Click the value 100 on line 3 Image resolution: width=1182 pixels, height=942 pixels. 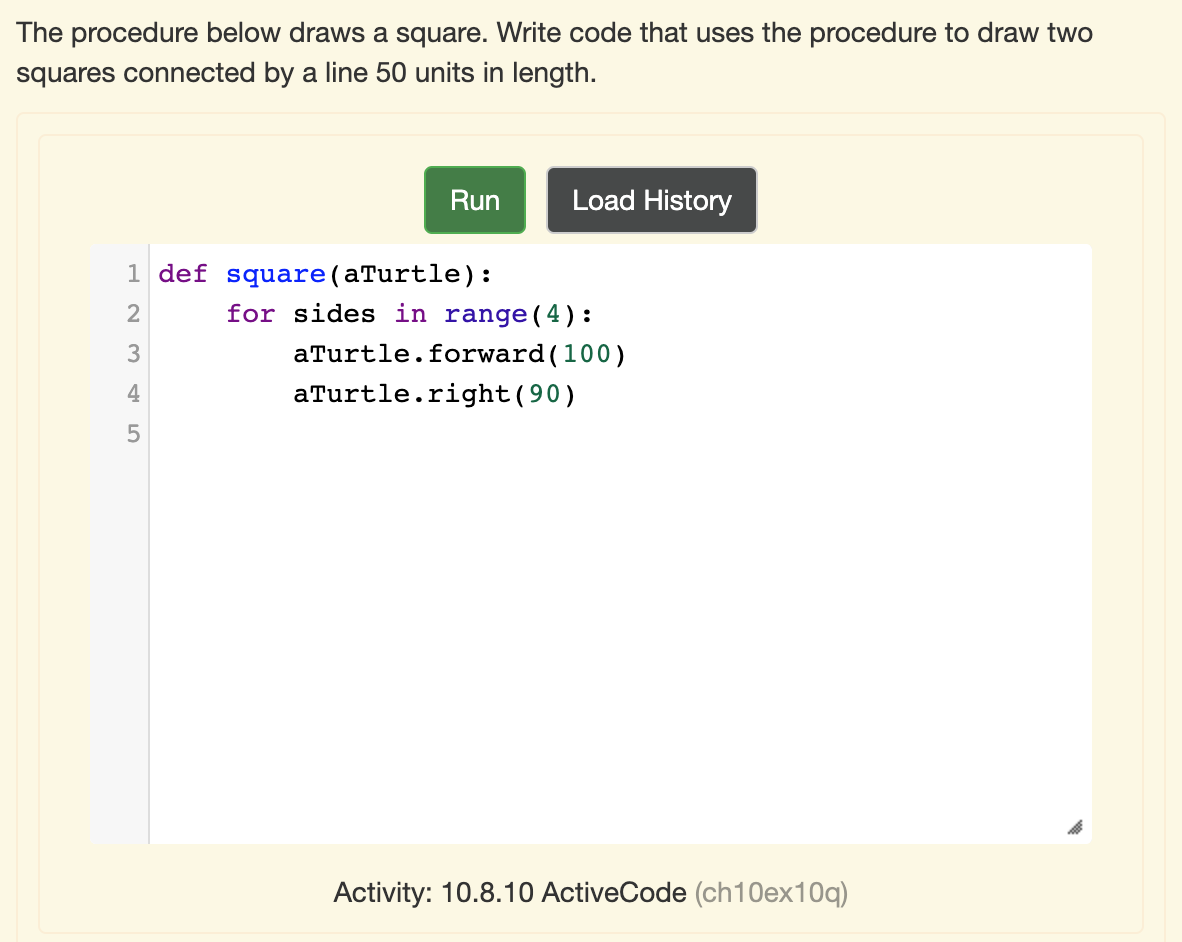[x=584, y=353]
